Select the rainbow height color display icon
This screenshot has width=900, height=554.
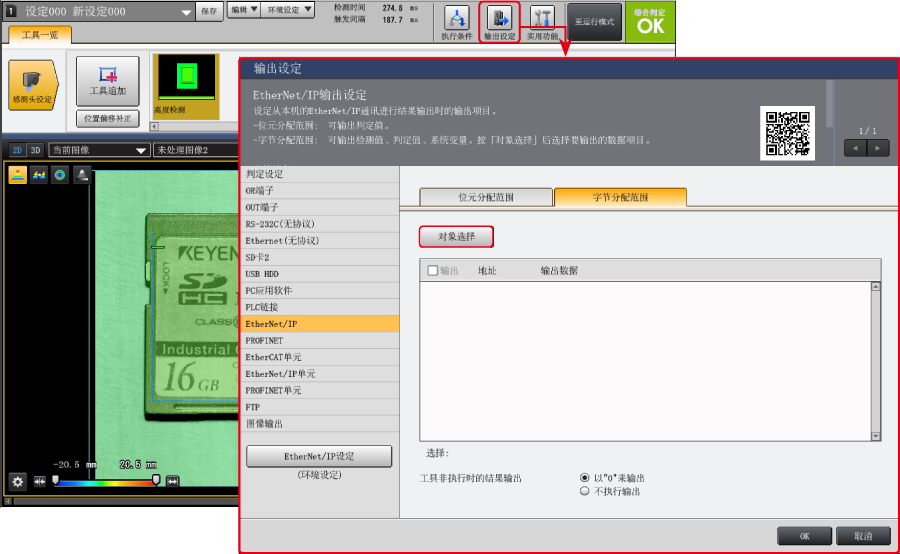(x=18, y=175)
